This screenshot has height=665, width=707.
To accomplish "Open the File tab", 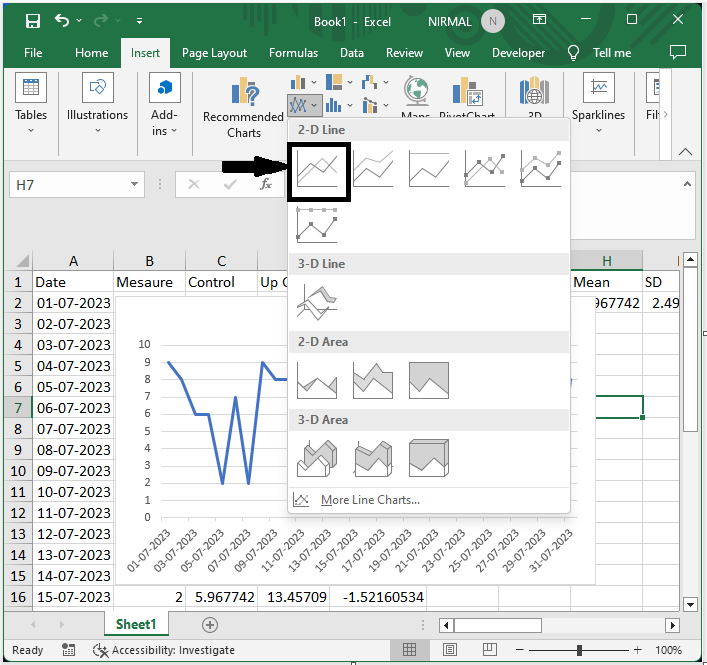I will point(33,53).
